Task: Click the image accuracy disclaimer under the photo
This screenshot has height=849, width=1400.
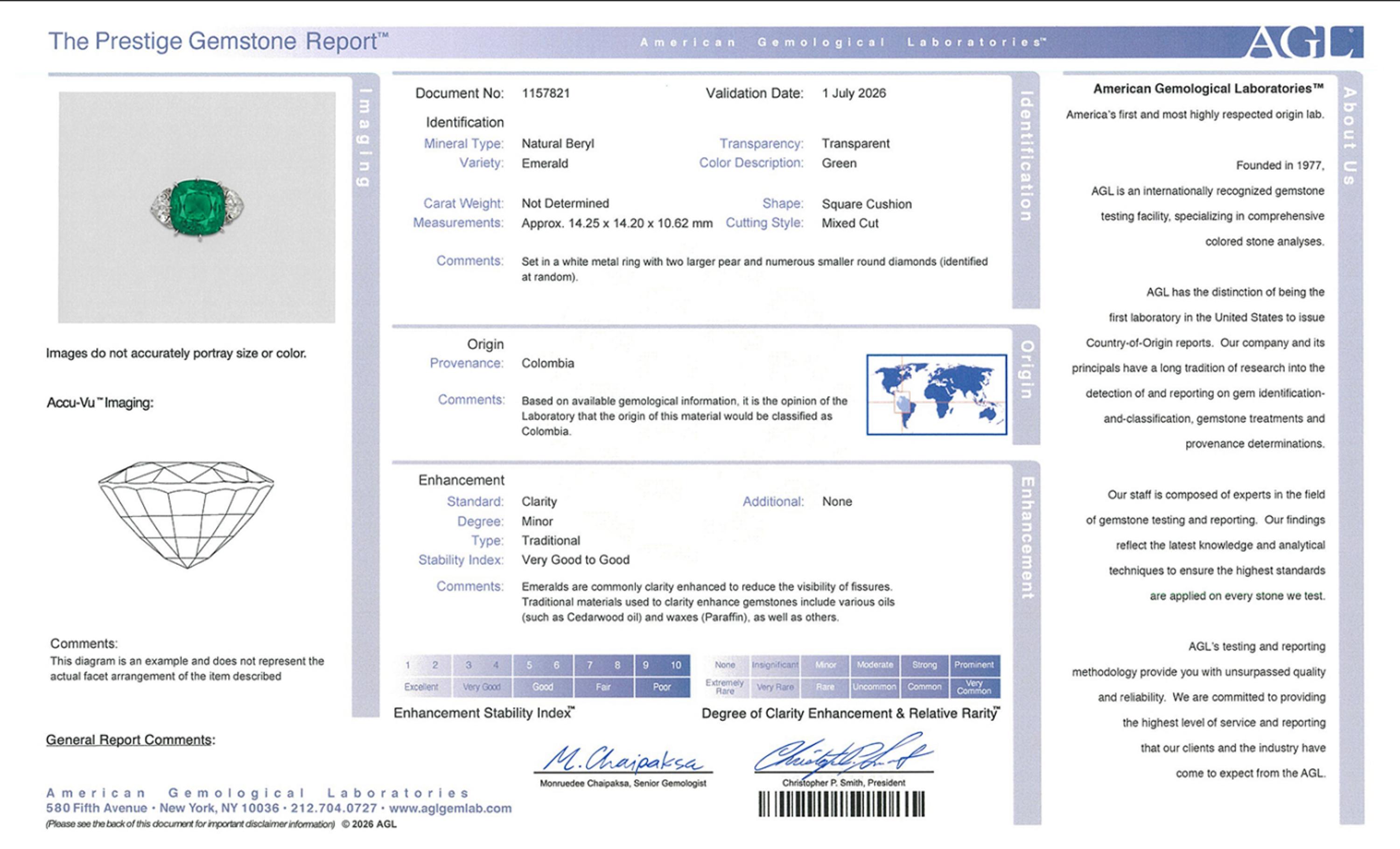Action: pyautogui.click(x=176, y=353)
